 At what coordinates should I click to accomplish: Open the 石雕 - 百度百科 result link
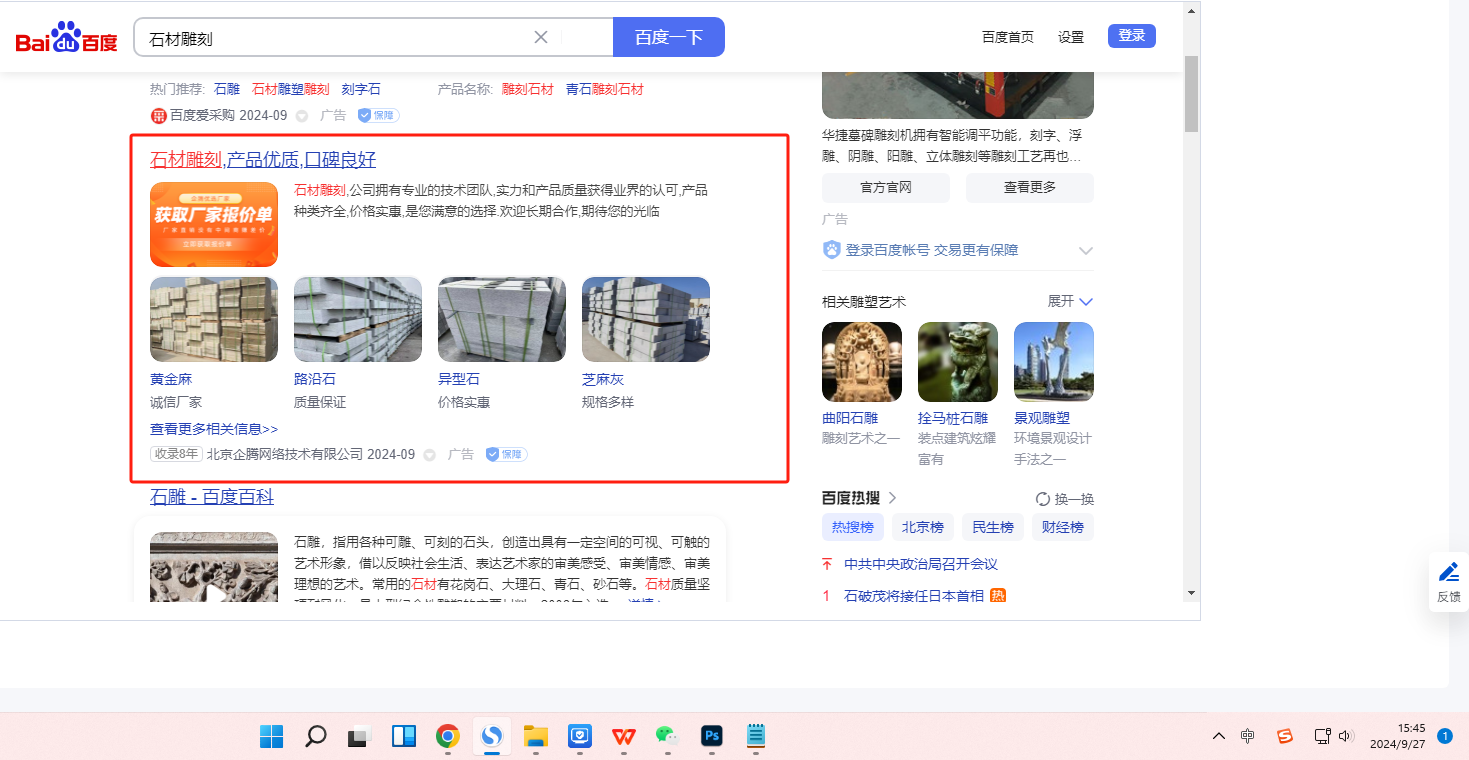[x=212, y=497]
